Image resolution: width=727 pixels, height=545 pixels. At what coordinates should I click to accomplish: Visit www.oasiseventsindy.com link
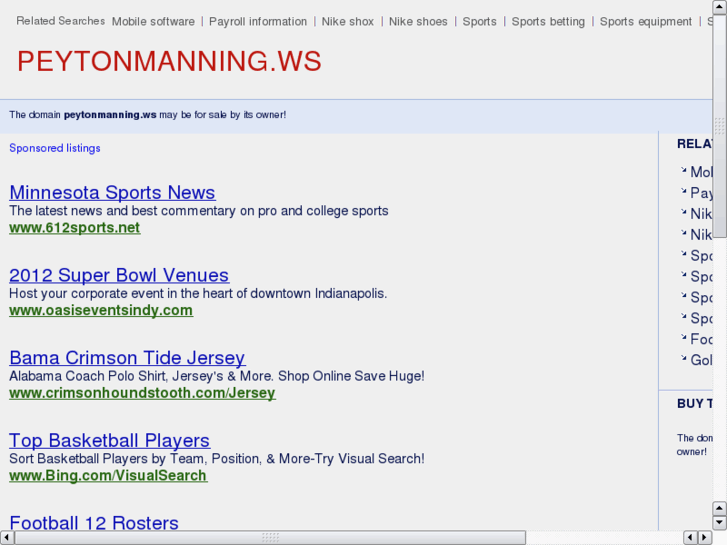pos(101,310)
